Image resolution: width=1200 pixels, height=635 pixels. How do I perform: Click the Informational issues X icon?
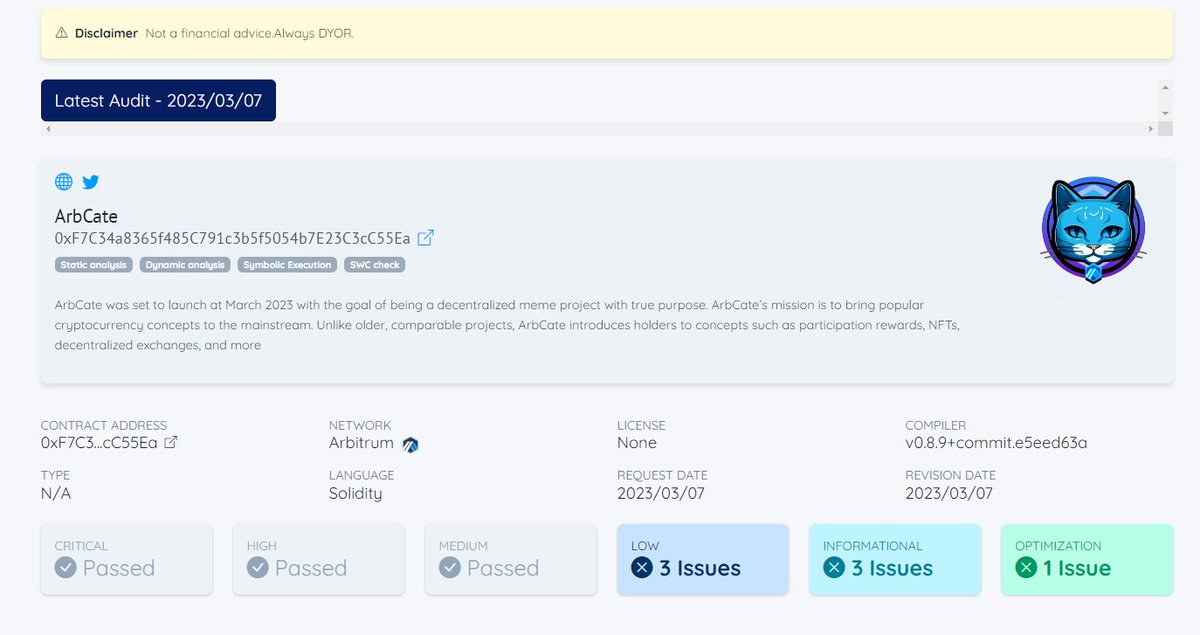(x=834, y=568)
